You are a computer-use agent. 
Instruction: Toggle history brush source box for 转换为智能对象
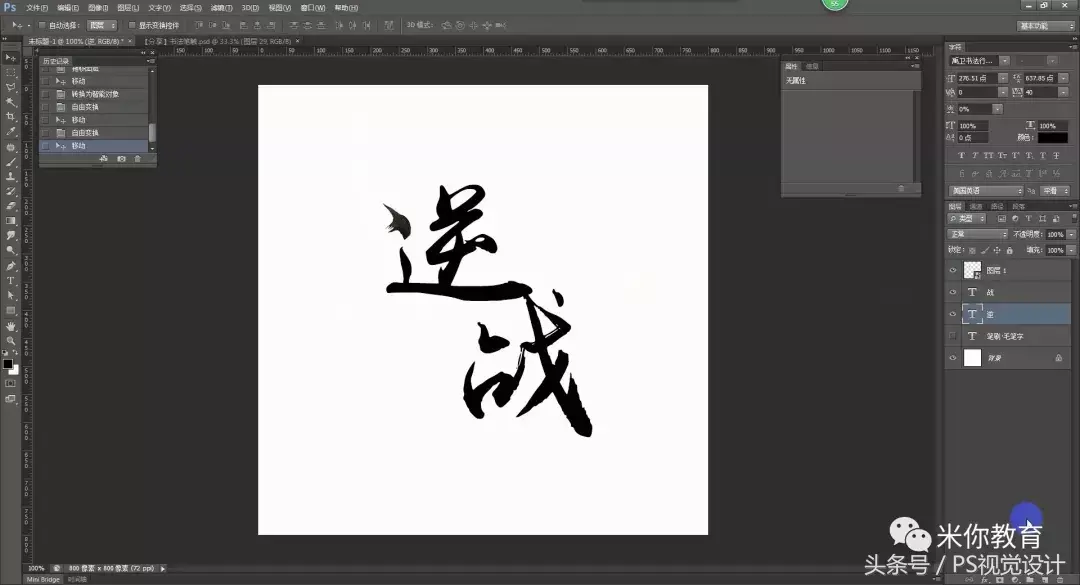45,94
